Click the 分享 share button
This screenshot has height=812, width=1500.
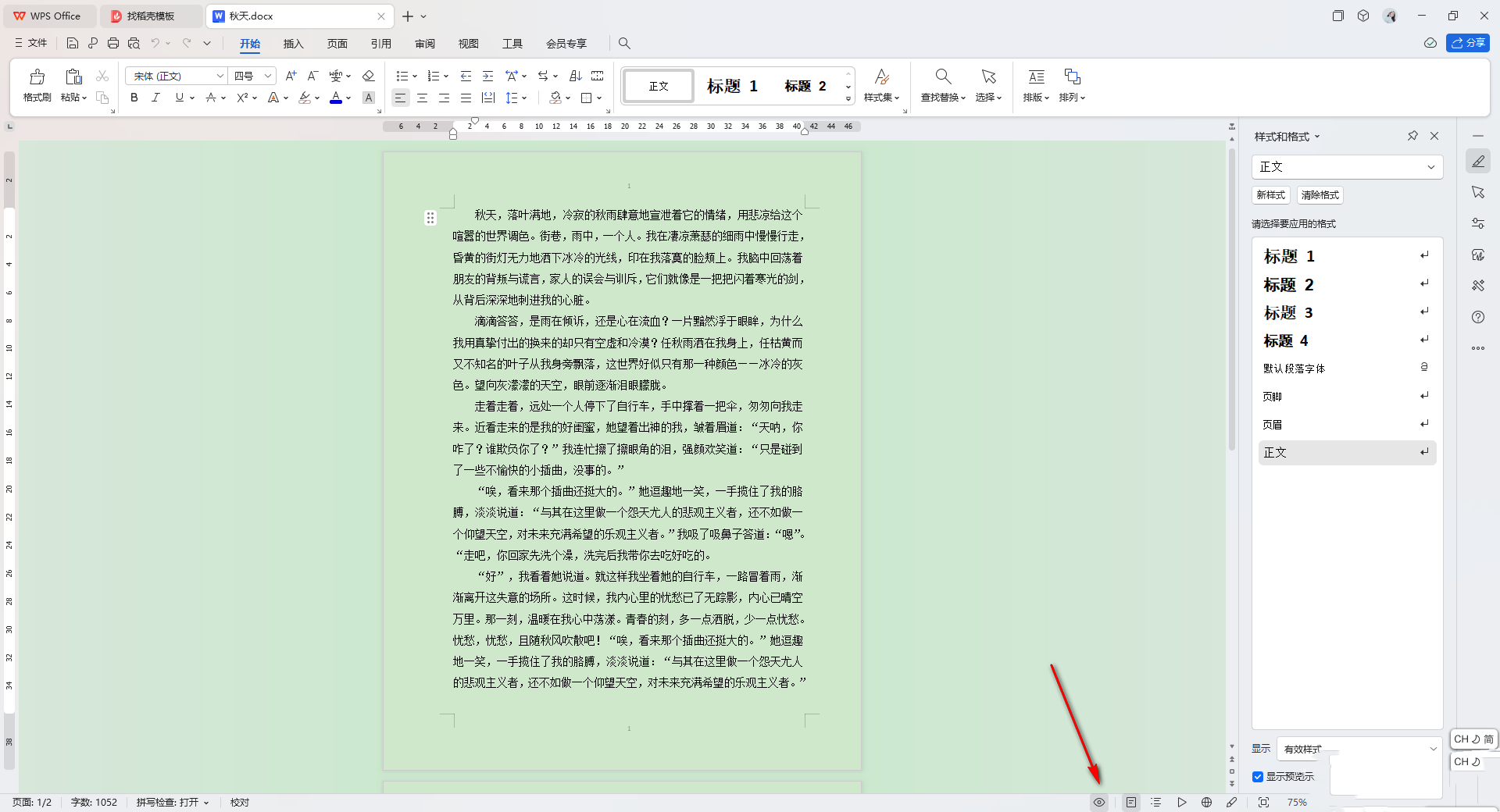[x=1468, y=43]
